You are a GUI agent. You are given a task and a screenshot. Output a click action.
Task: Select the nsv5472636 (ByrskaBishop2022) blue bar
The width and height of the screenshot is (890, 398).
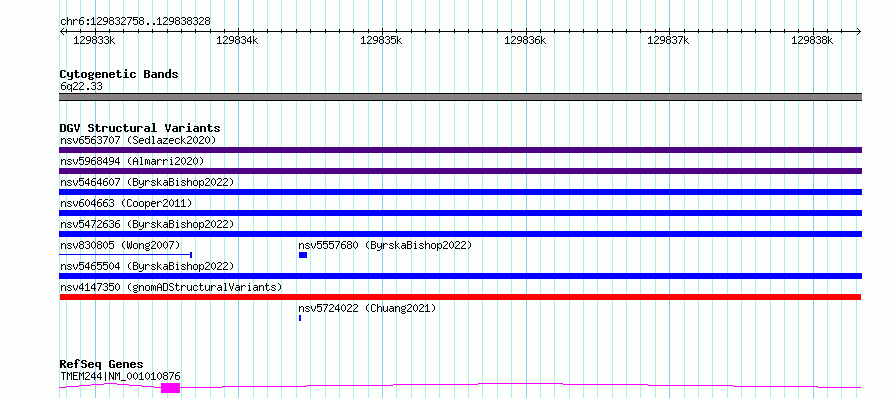pyautogui.click(x=460, y=234)
